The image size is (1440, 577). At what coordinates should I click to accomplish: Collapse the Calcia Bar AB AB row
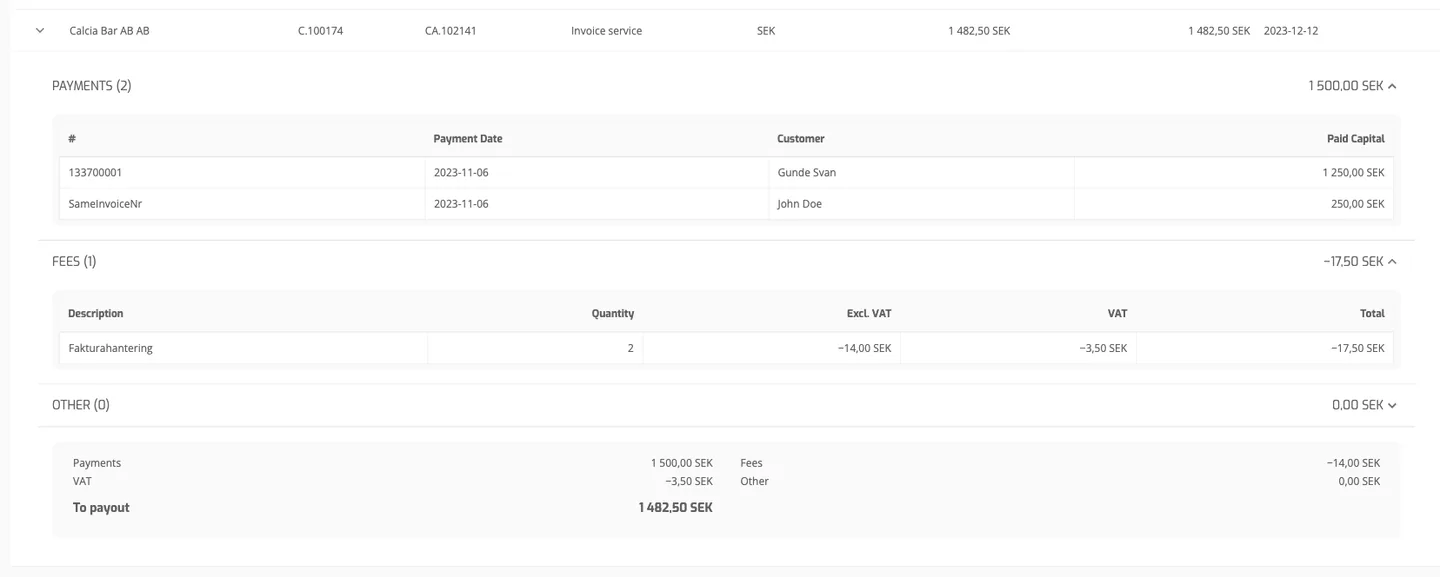(40, 31)
